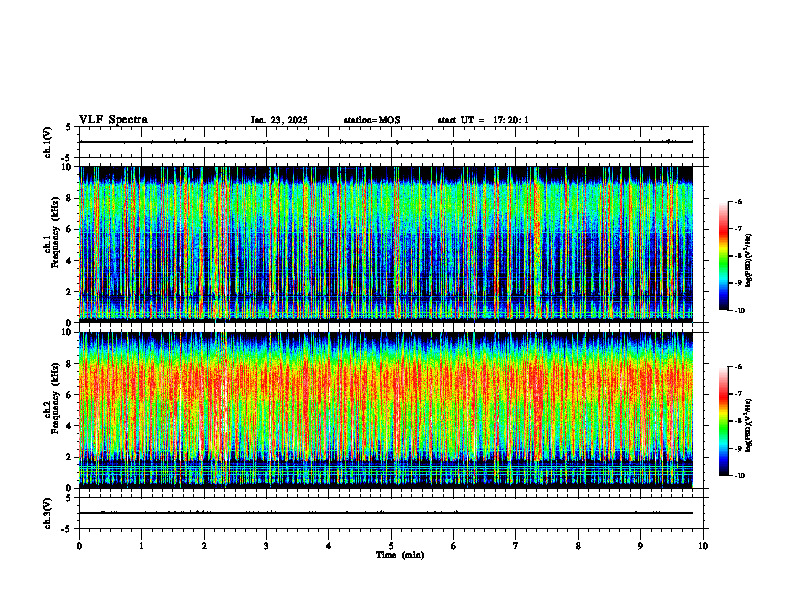The width and height of the screenshot is (792, 612).
Task: Click the ch.2 spectrogram color scale bar
Action: [x=723, y=421]
